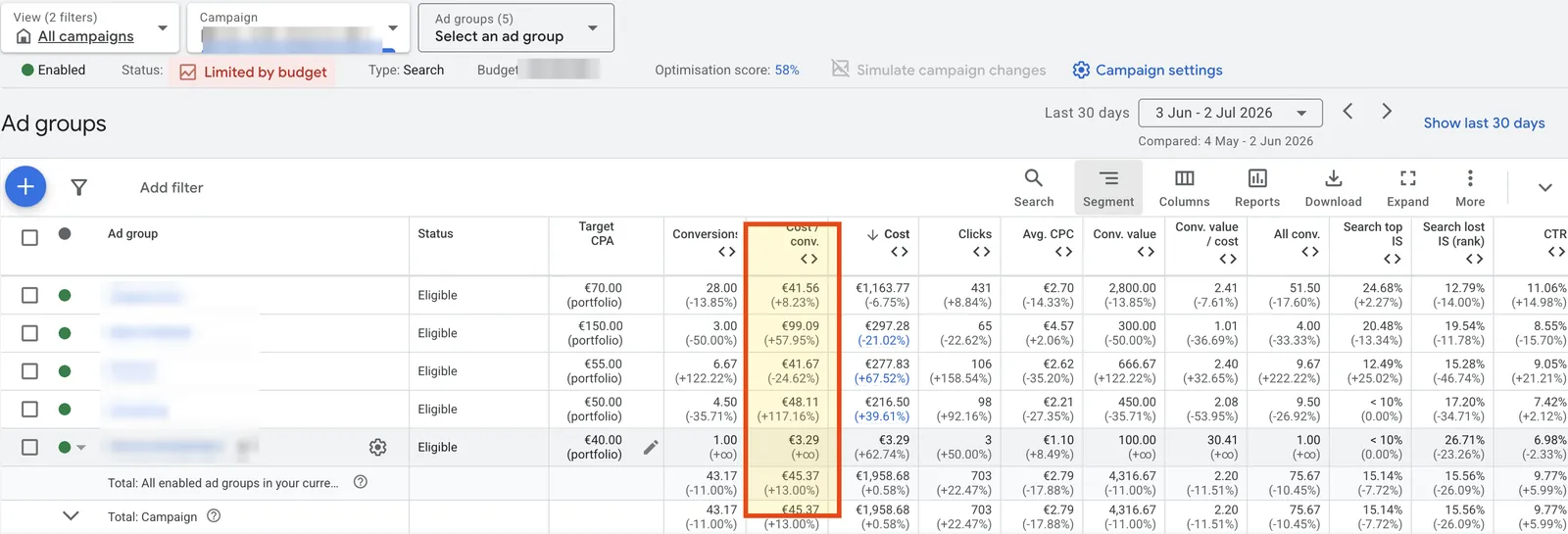Open the 3 Jun - 2 Jul 2026 date picker
Image resolution: width=1568 pixels, height=534 pixels.
[x=1230, y=113]
